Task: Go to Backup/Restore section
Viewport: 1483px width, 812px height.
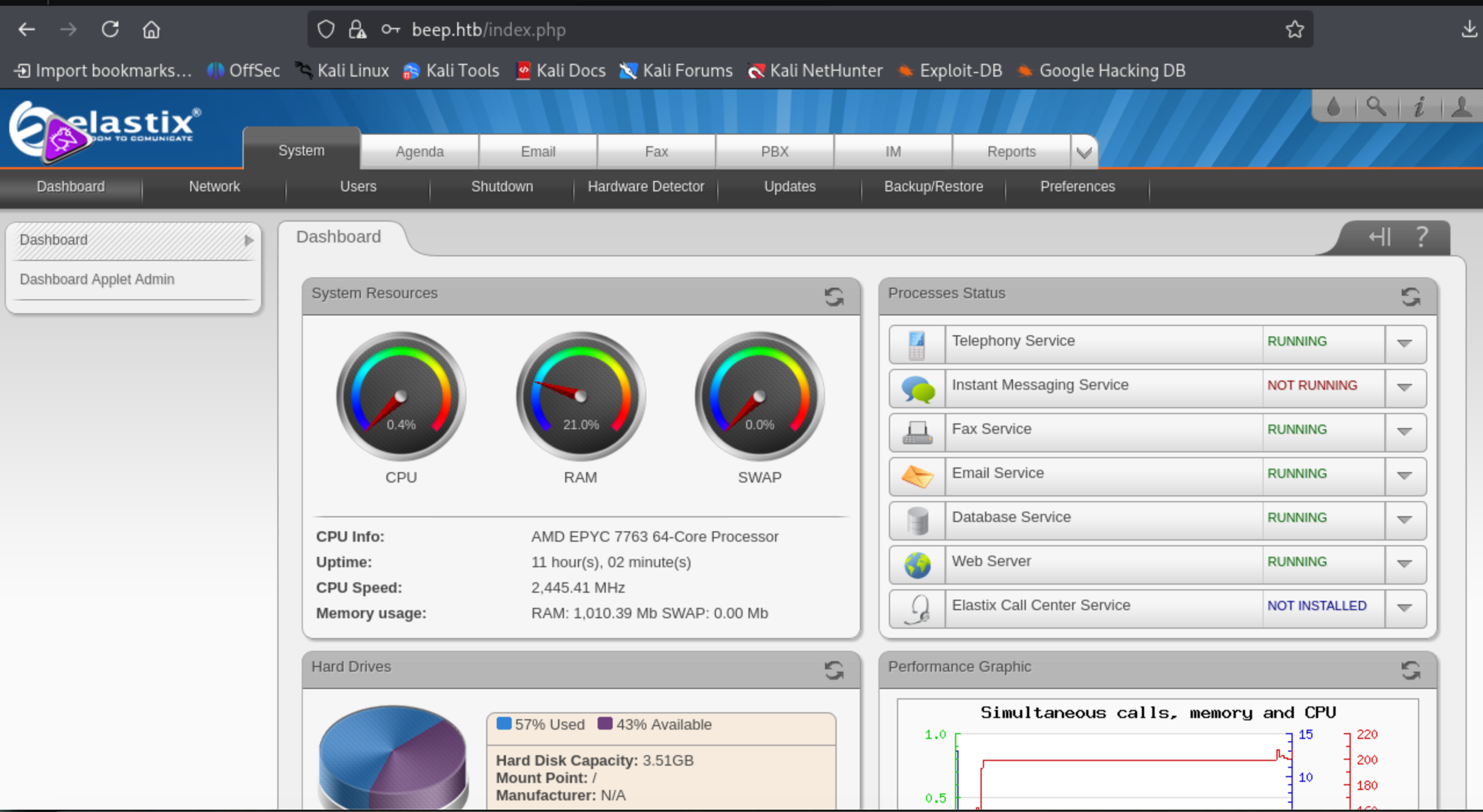Action: pos(933,187)
